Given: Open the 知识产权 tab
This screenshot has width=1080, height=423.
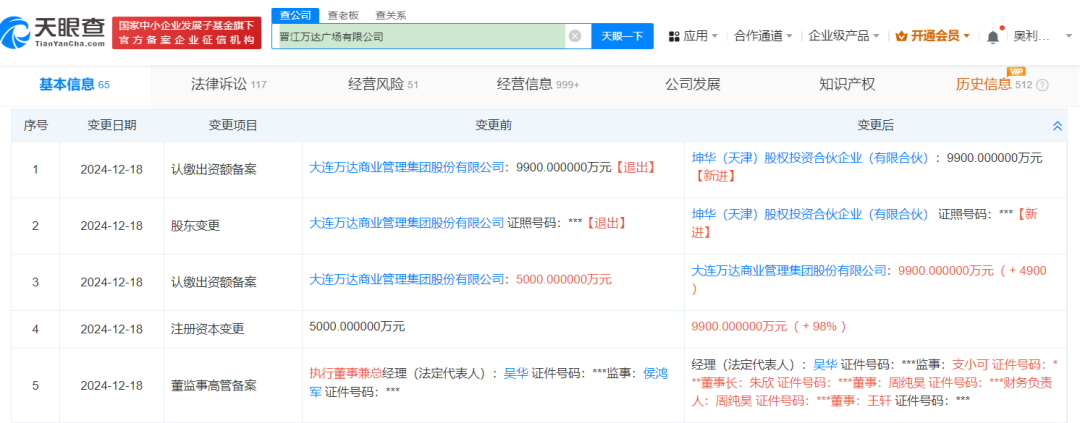Looking at the screenshot, I should pos(846,84).
